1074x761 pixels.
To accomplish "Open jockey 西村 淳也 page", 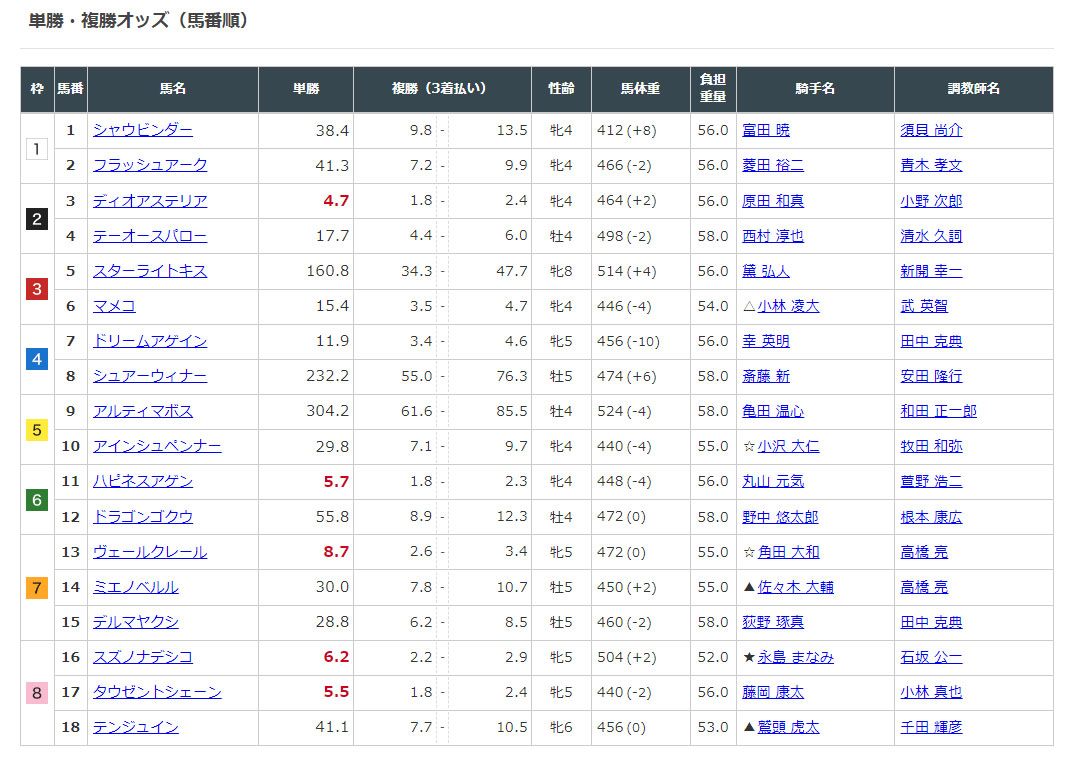I will pyautogui.click(x=773, y=236).
